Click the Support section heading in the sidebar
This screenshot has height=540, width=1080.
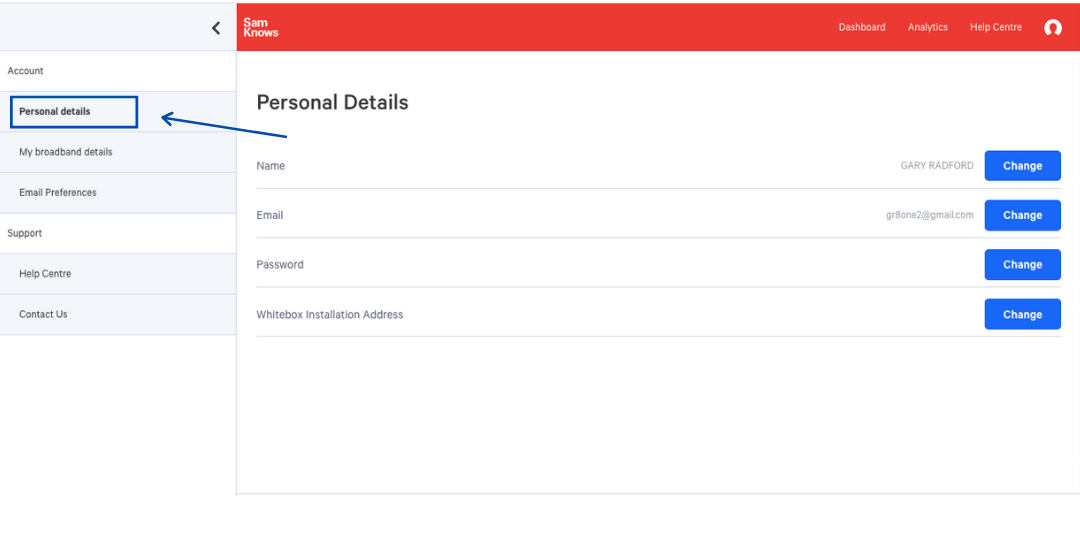click(x=25, y=234)
